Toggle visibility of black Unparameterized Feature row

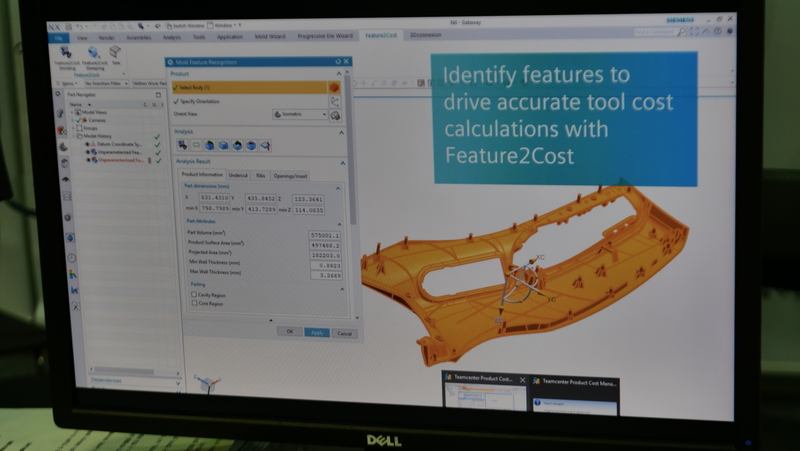coord(88,152)
